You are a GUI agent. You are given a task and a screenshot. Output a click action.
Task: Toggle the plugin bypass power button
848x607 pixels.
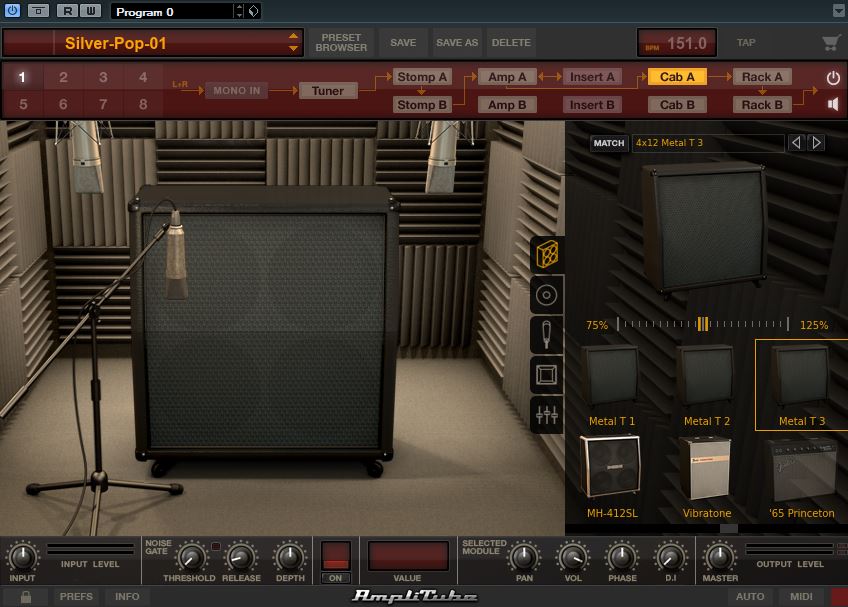12,11
